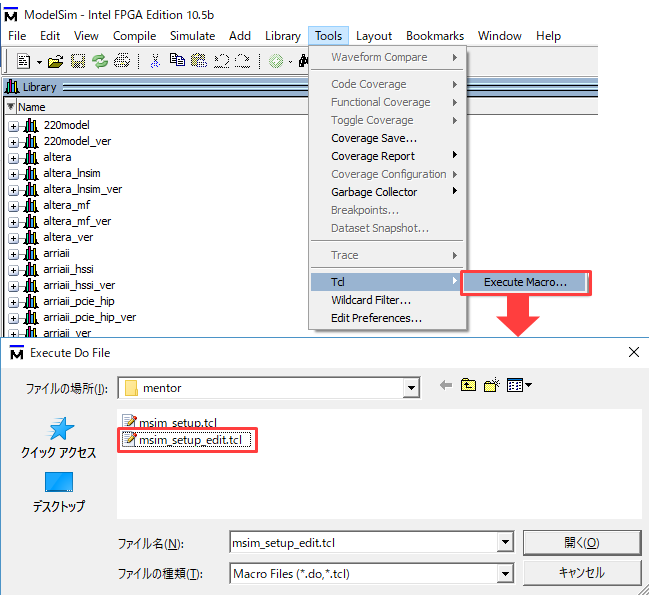This screenshot has height=595, width=649.
Task: Click the Tools menu
Action: [x=328, y=36]
